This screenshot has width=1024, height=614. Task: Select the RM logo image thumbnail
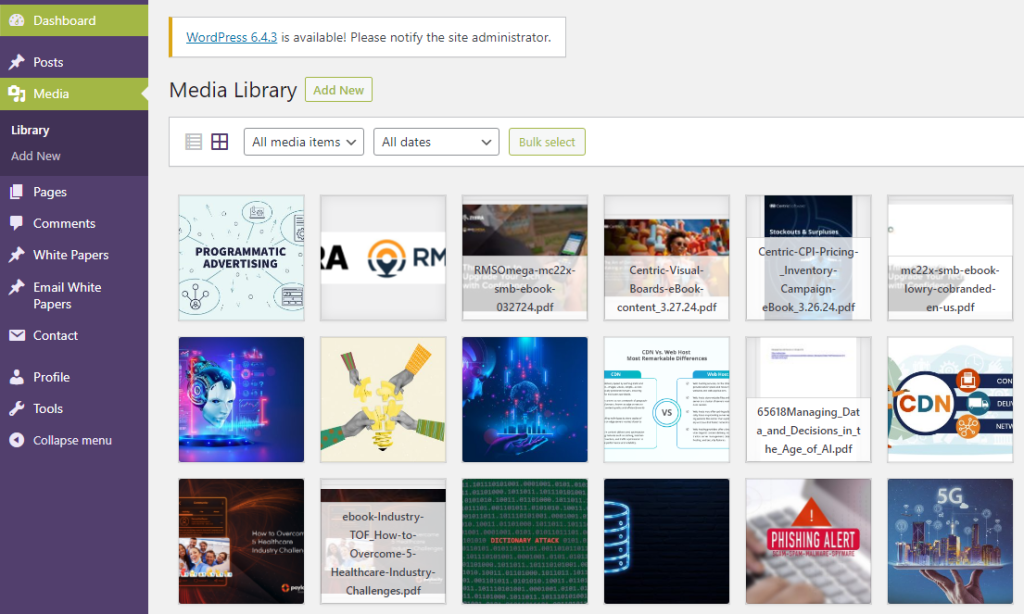(383, 258)
